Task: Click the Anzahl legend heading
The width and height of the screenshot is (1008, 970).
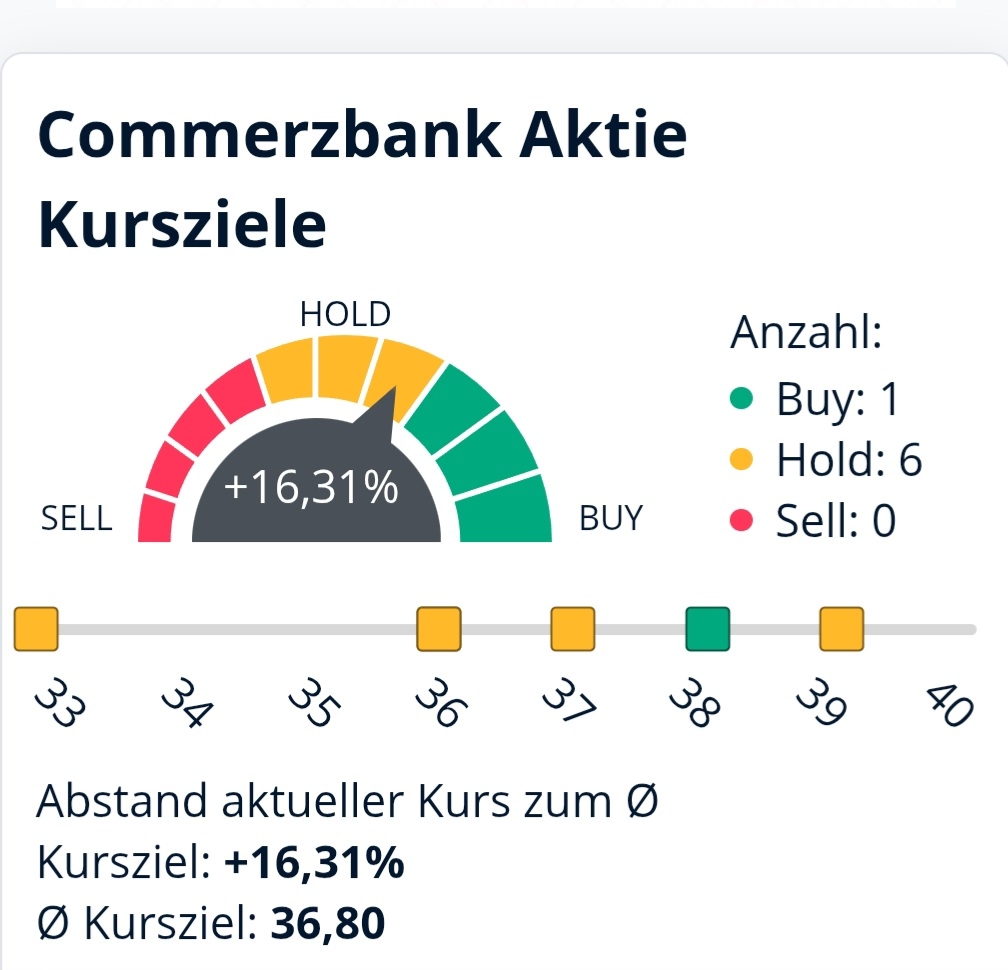Action: tap(806, 333)
